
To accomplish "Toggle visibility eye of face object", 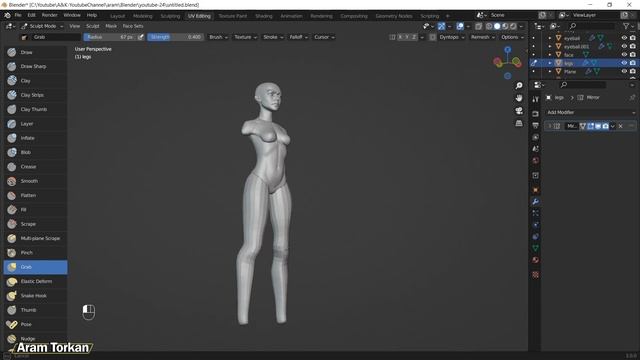I will click(624, 54).
